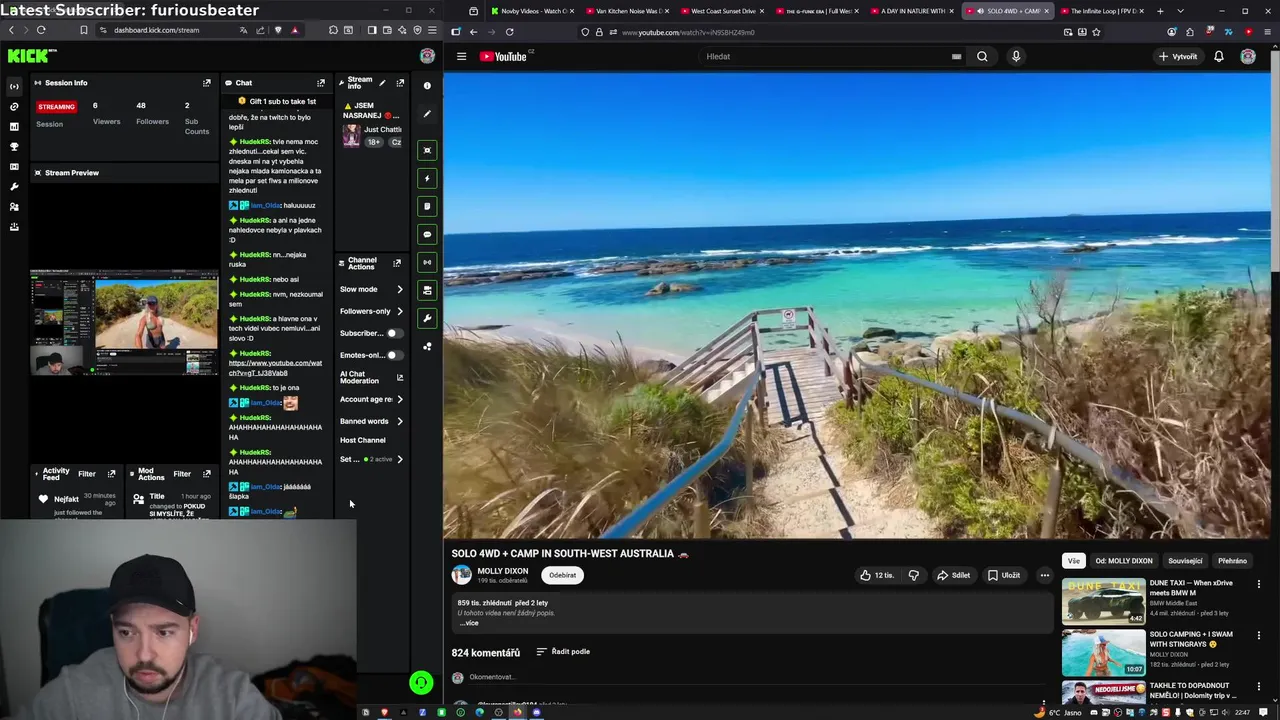The height and width of the screenshot is (720, 1280).
Task: Pop out the Stream Info panel
Action: click(400, 83)
